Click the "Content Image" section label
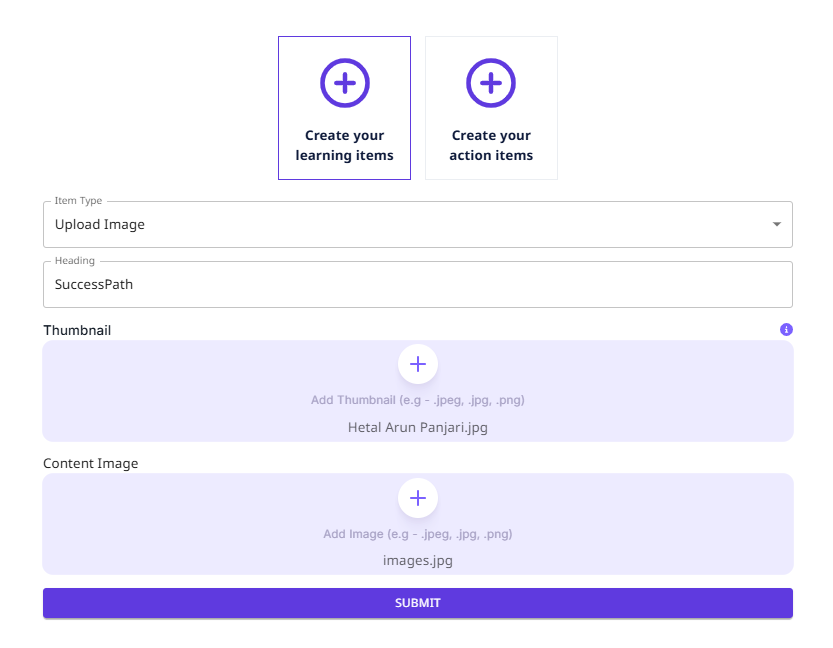833x648 pixels. point(91,464)
